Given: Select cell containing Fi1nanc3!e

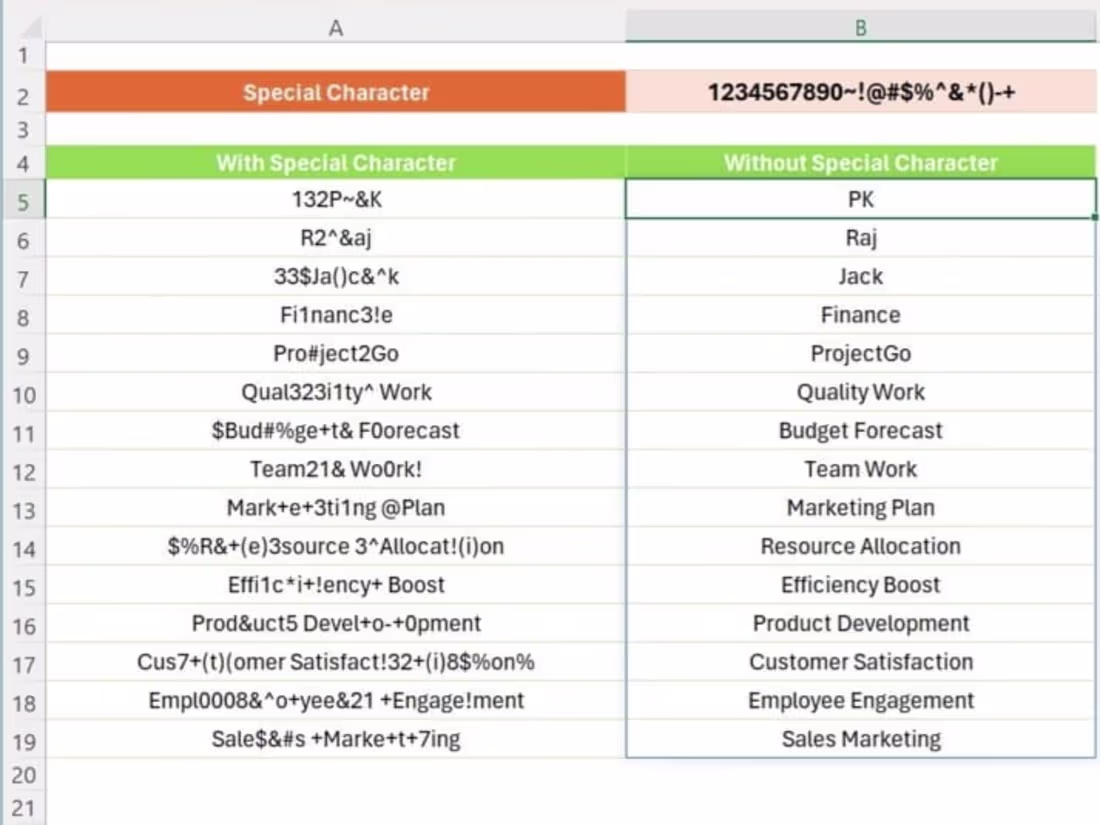Looking at the screenshot, I should 336,315.
